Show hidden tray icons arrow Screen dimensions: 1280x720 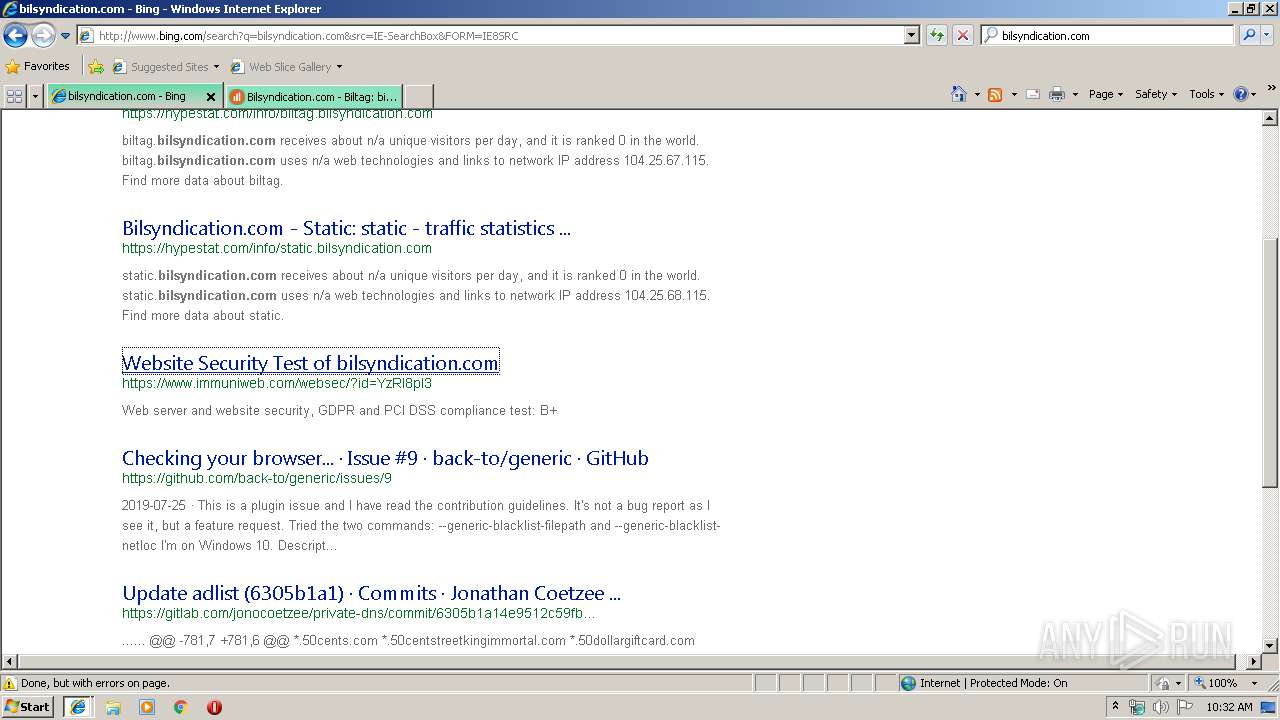[1116, 707]
